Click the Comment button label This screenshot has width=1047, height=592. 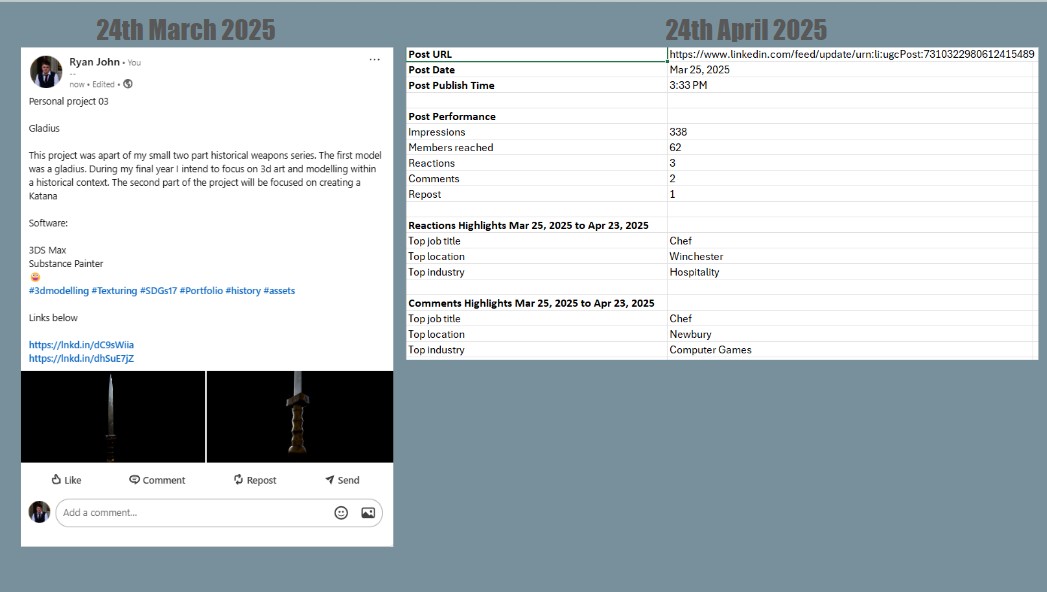(164, 480)
